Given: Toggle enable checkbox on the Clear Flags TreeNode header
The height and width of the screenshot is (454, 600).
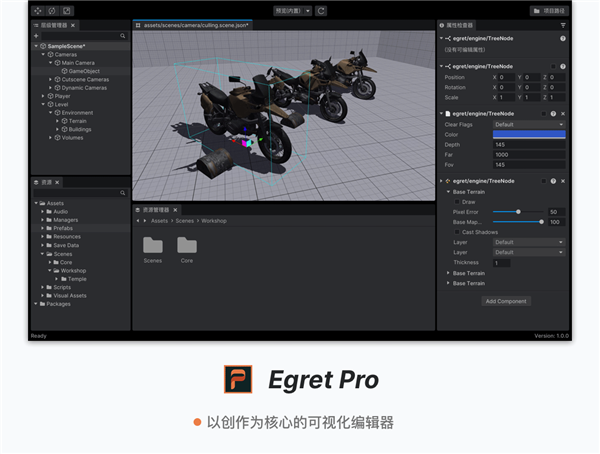Looking at the screenshot, I should pos(544,114).
